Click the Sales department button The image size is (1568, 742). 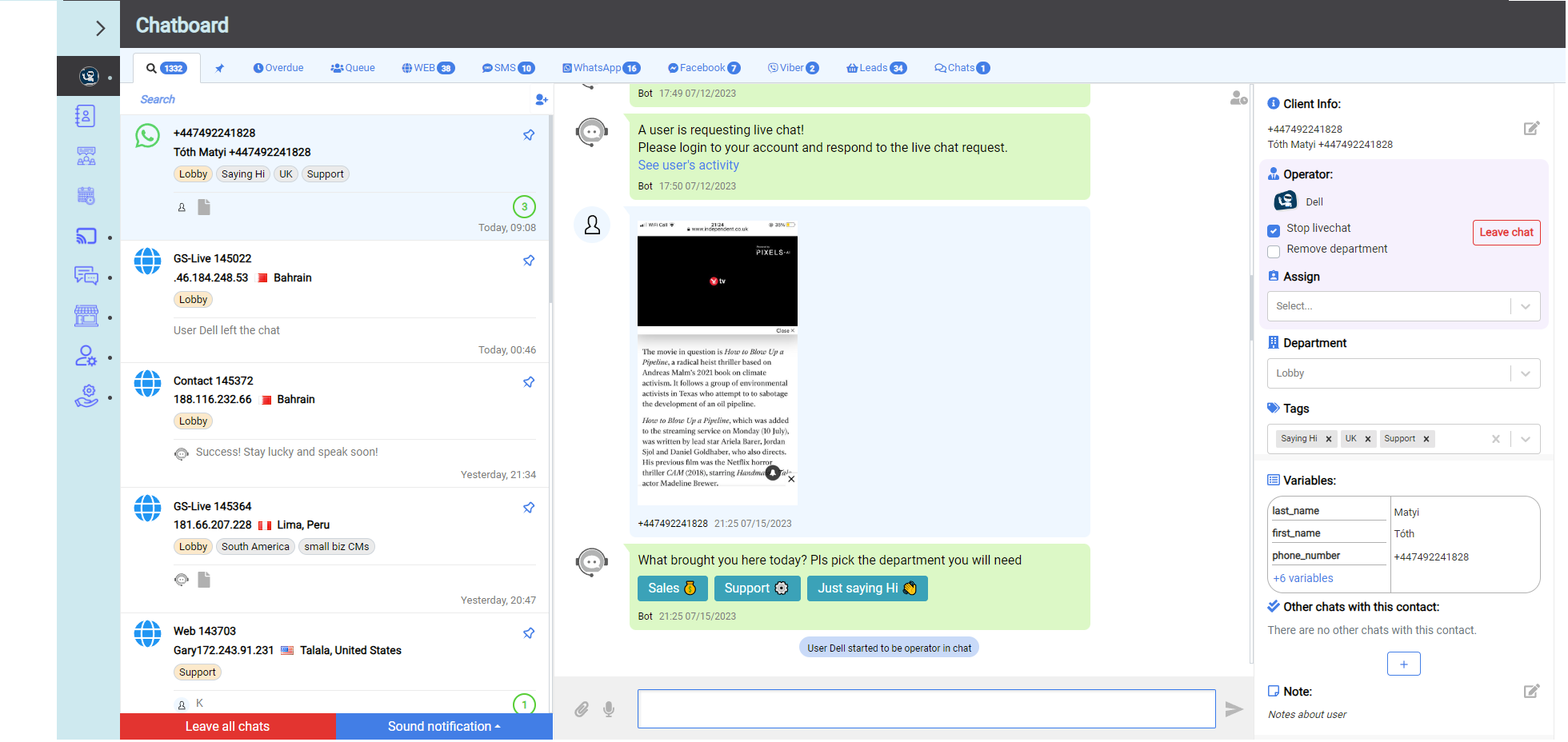pyautogui.click(x=672, y=588)
